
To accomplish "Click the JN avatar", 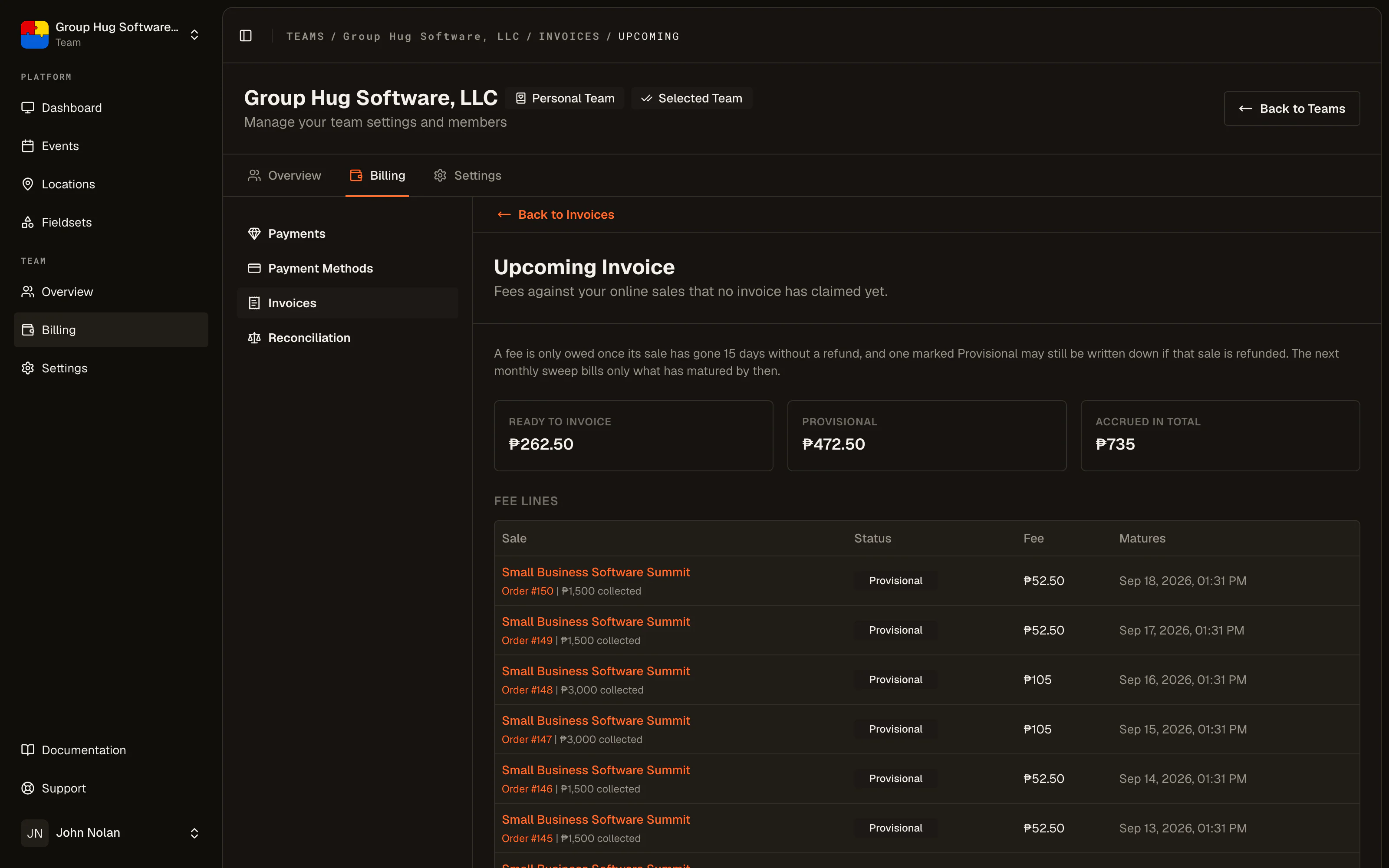I will click(34, 833).
